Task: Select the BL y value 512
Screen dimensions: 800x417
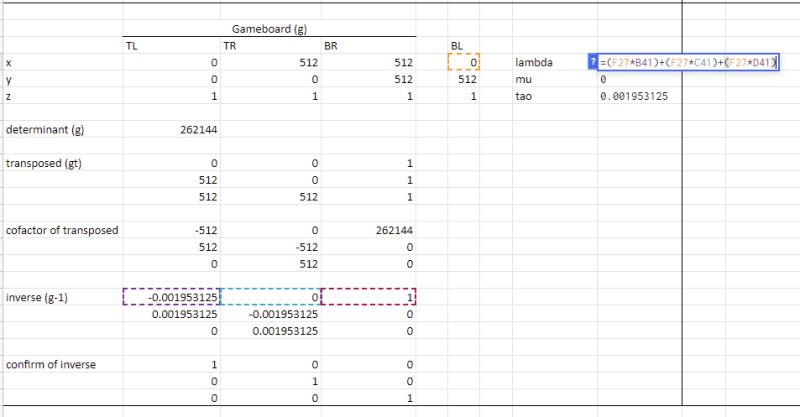Action: [463, 79]
